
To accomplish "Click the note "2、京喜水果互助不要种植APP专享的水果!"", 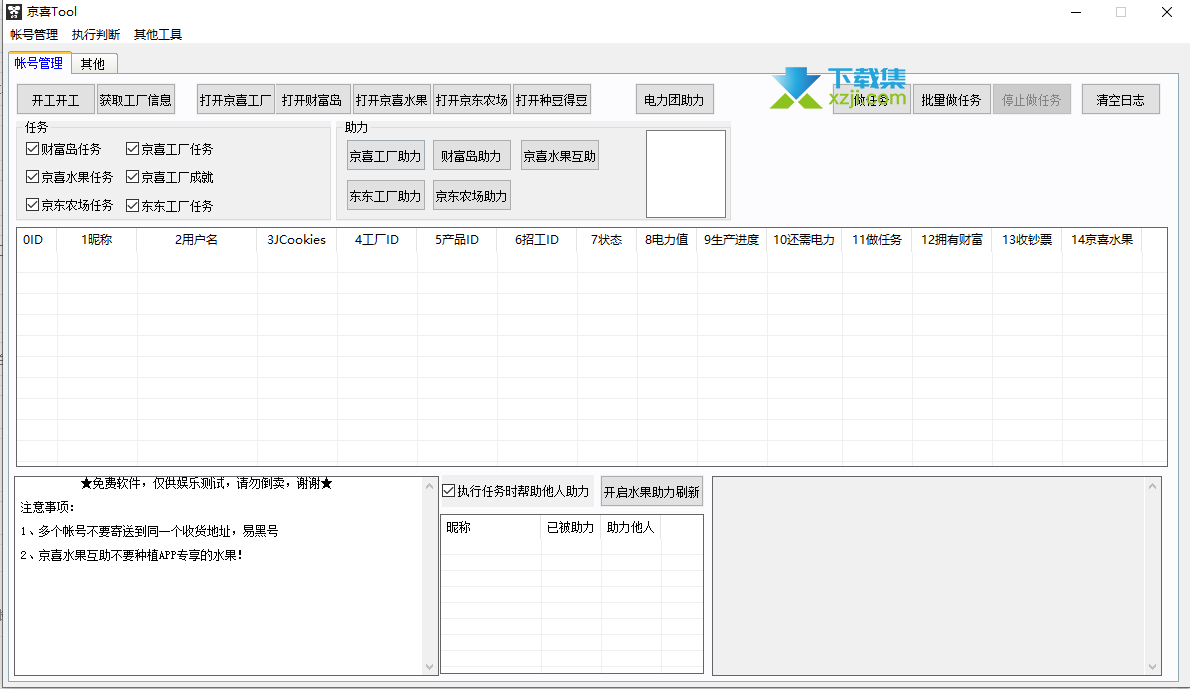I will (132, 555).
